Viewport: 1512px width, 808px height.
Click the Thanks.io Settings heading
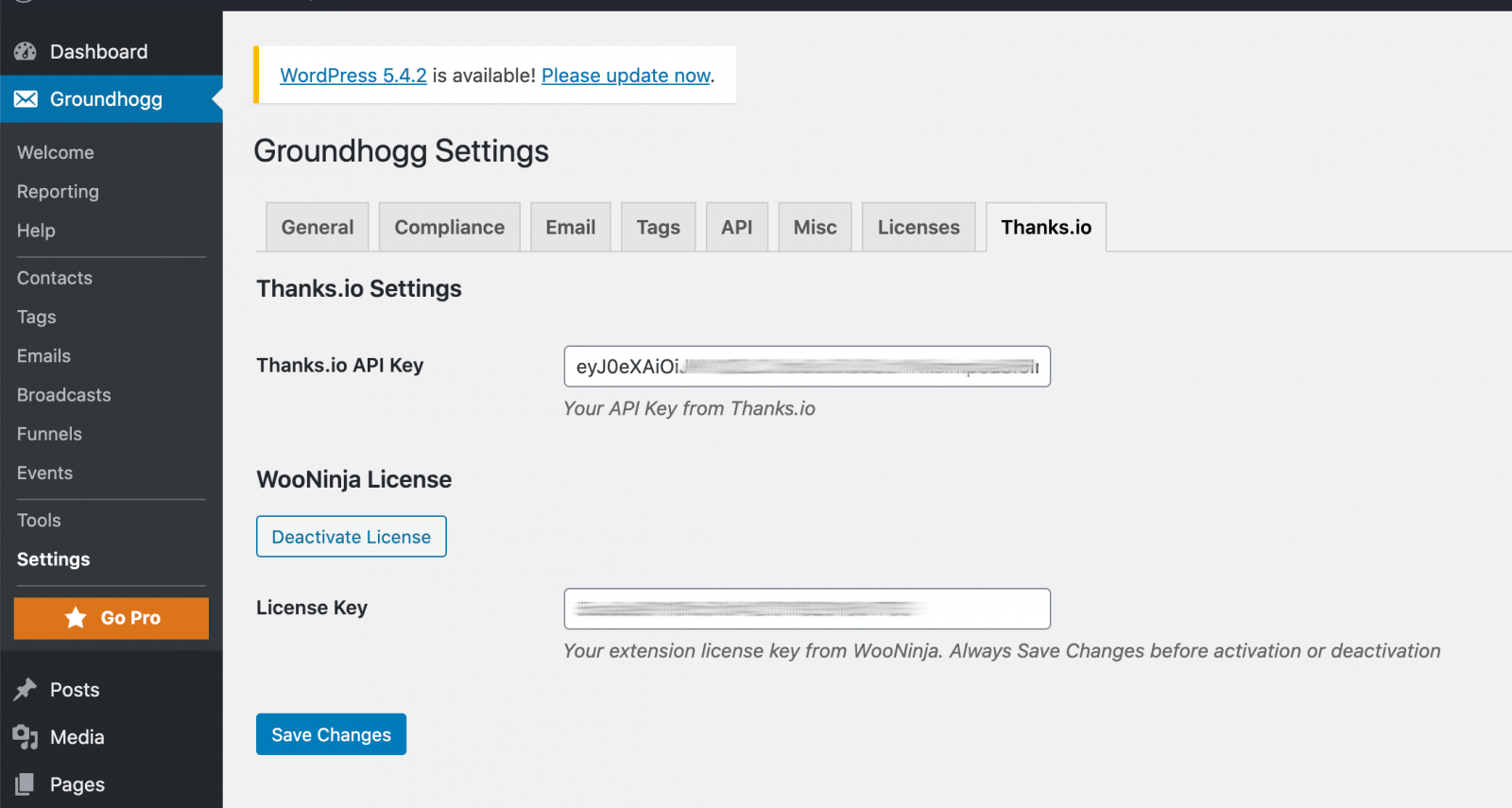[359, 288]
